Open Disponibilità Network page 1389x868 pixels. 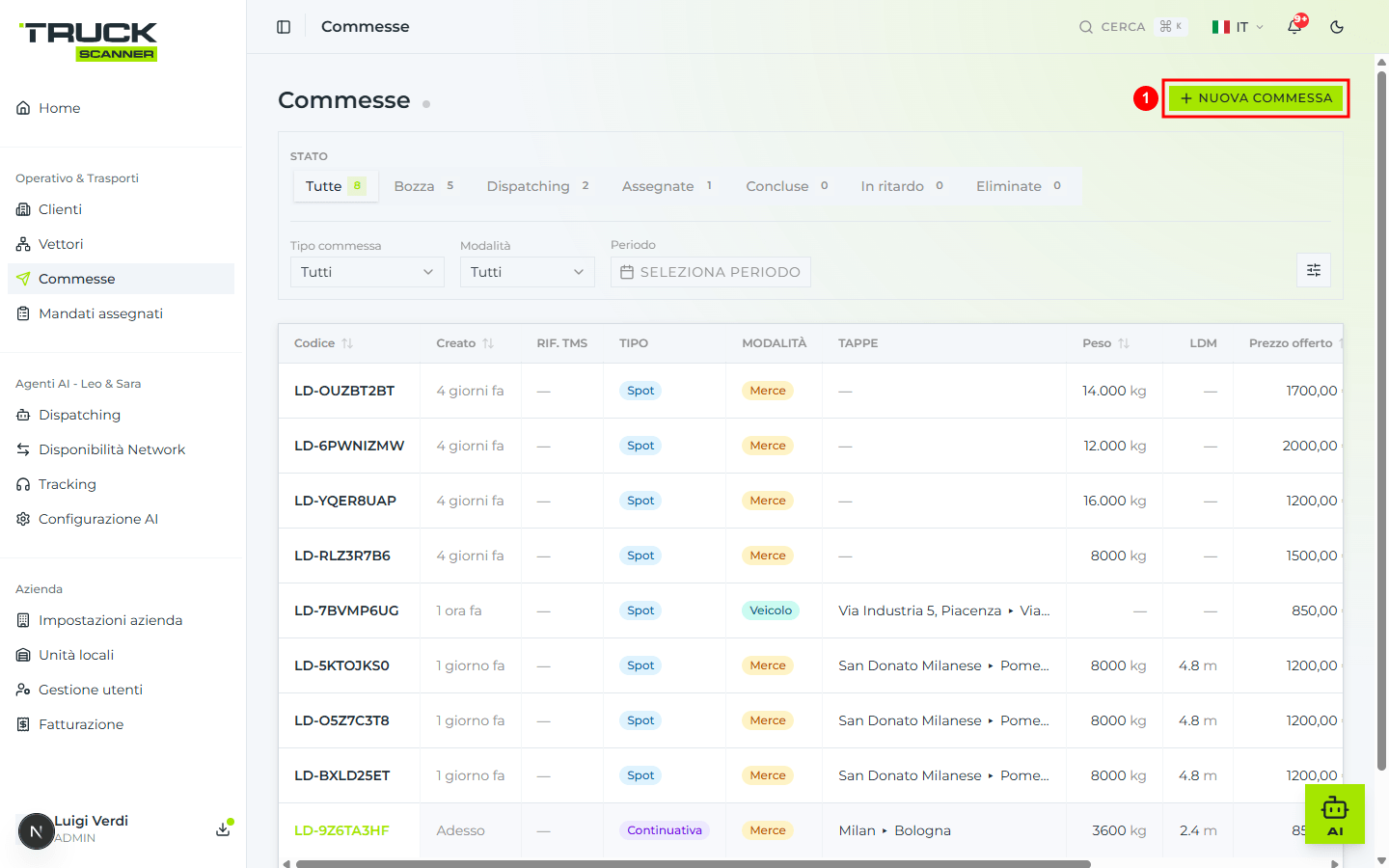121,449
